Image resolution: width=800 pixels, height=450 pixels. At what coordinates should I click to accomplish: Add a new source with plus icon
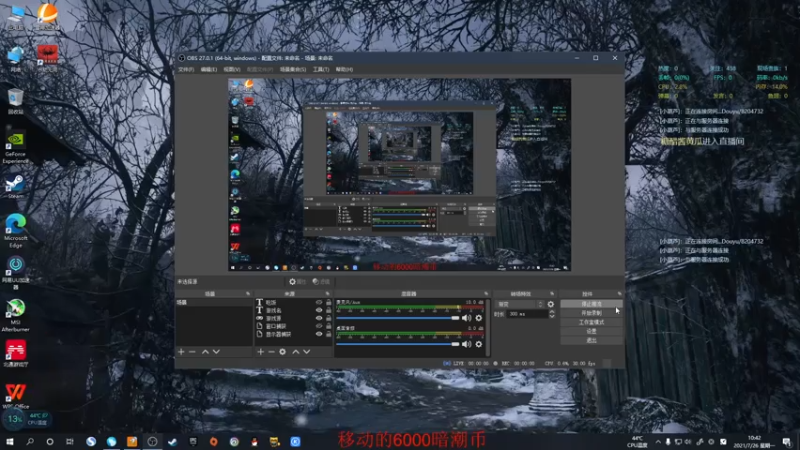(x=260, y=352)
